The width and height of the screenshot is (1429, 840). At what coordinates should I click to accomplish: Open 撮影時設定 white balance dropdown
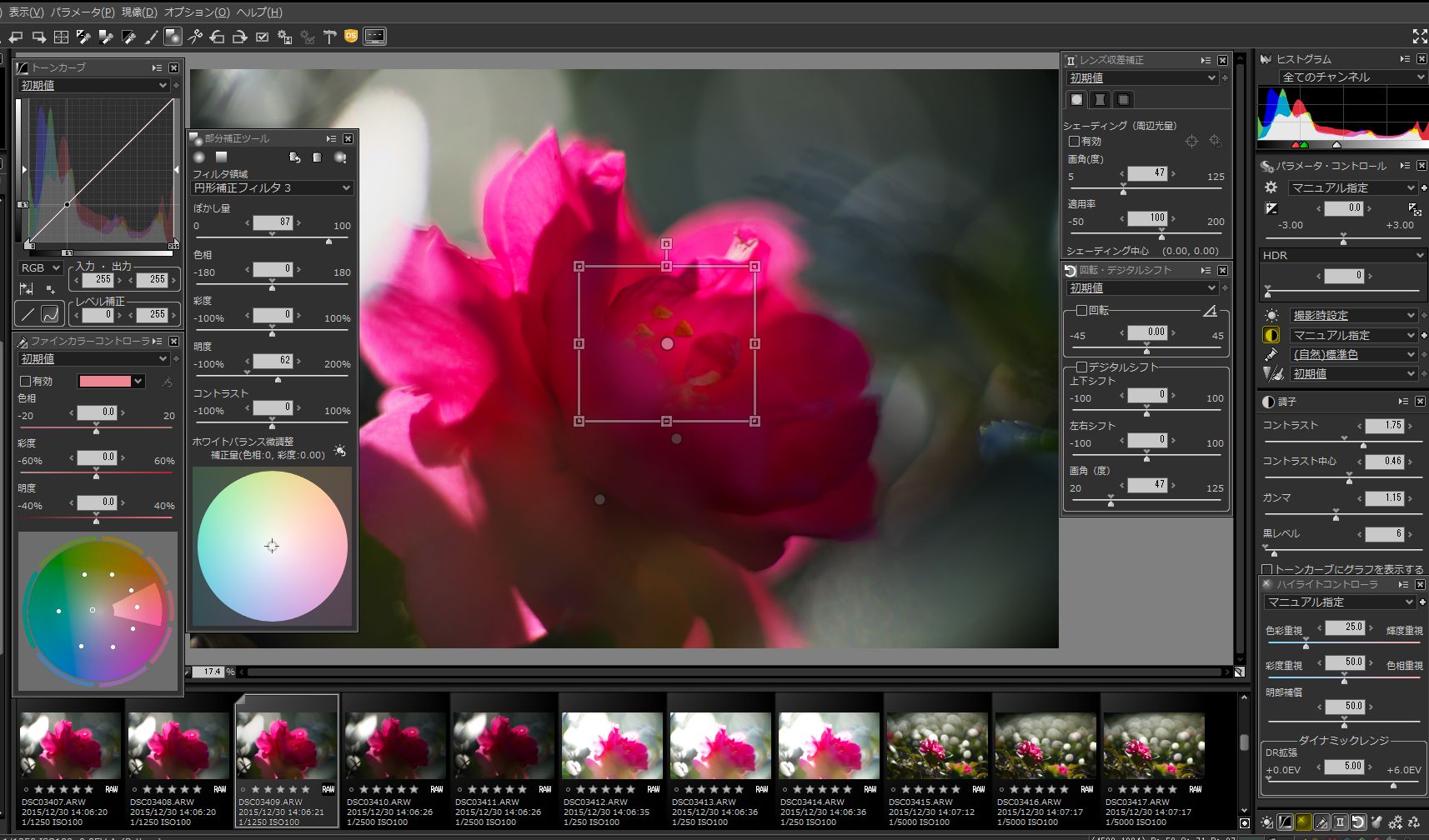pyautogui.click(x=1353, y=316)
